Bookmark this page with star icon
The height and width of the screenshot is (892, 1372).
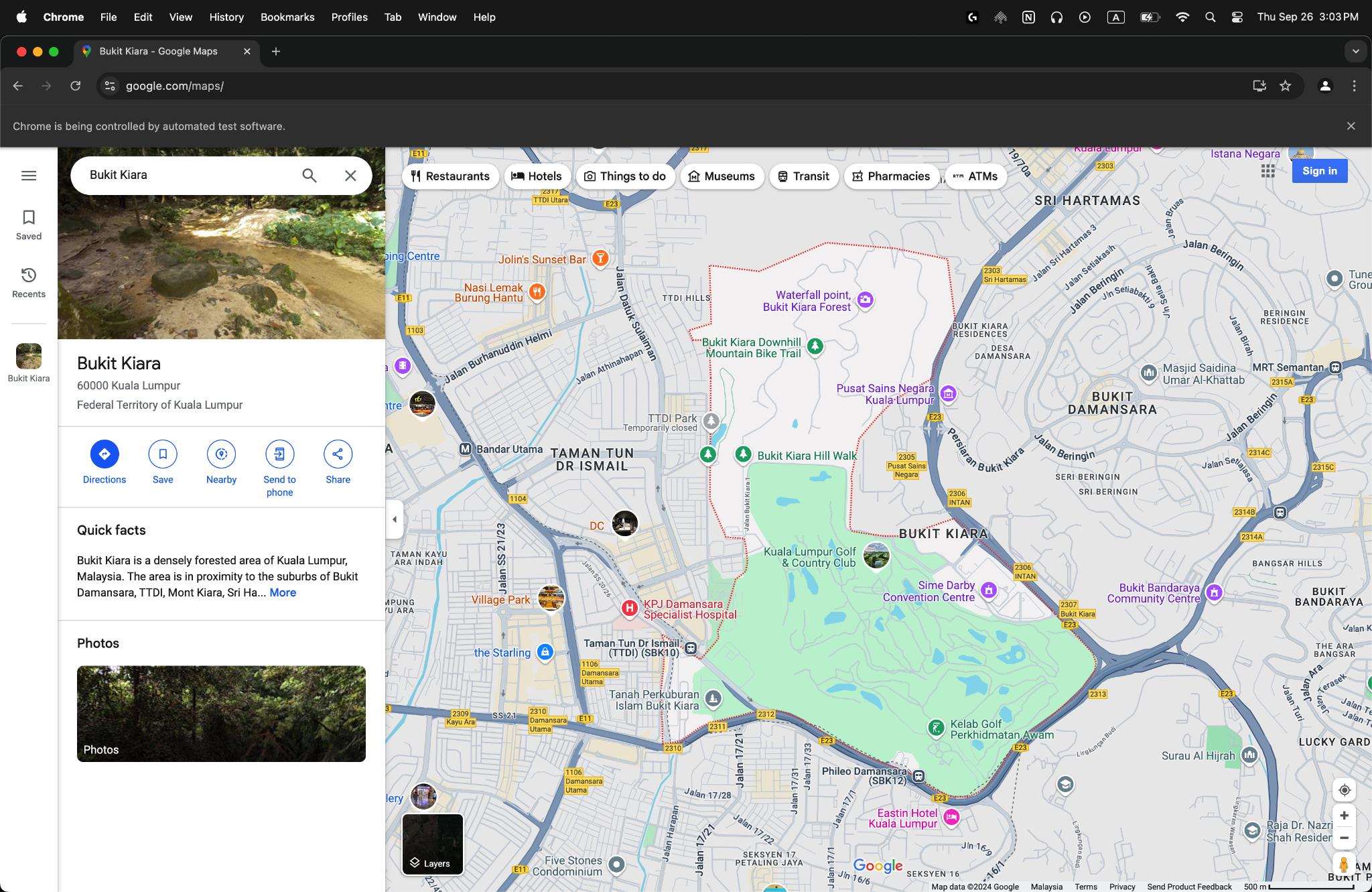(1285, 86)
